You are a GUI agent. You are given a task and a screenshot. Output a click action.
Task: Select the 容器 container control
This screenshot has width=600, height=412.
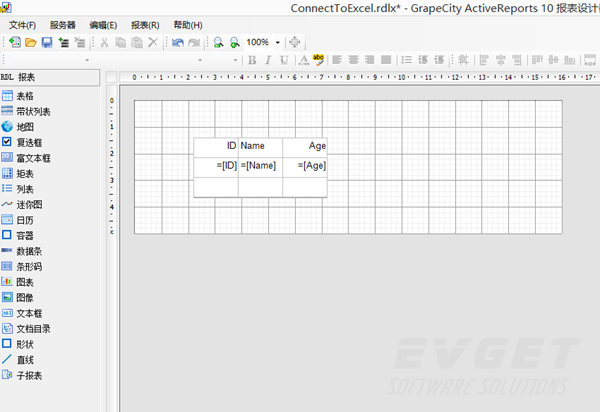coord(18,236)
